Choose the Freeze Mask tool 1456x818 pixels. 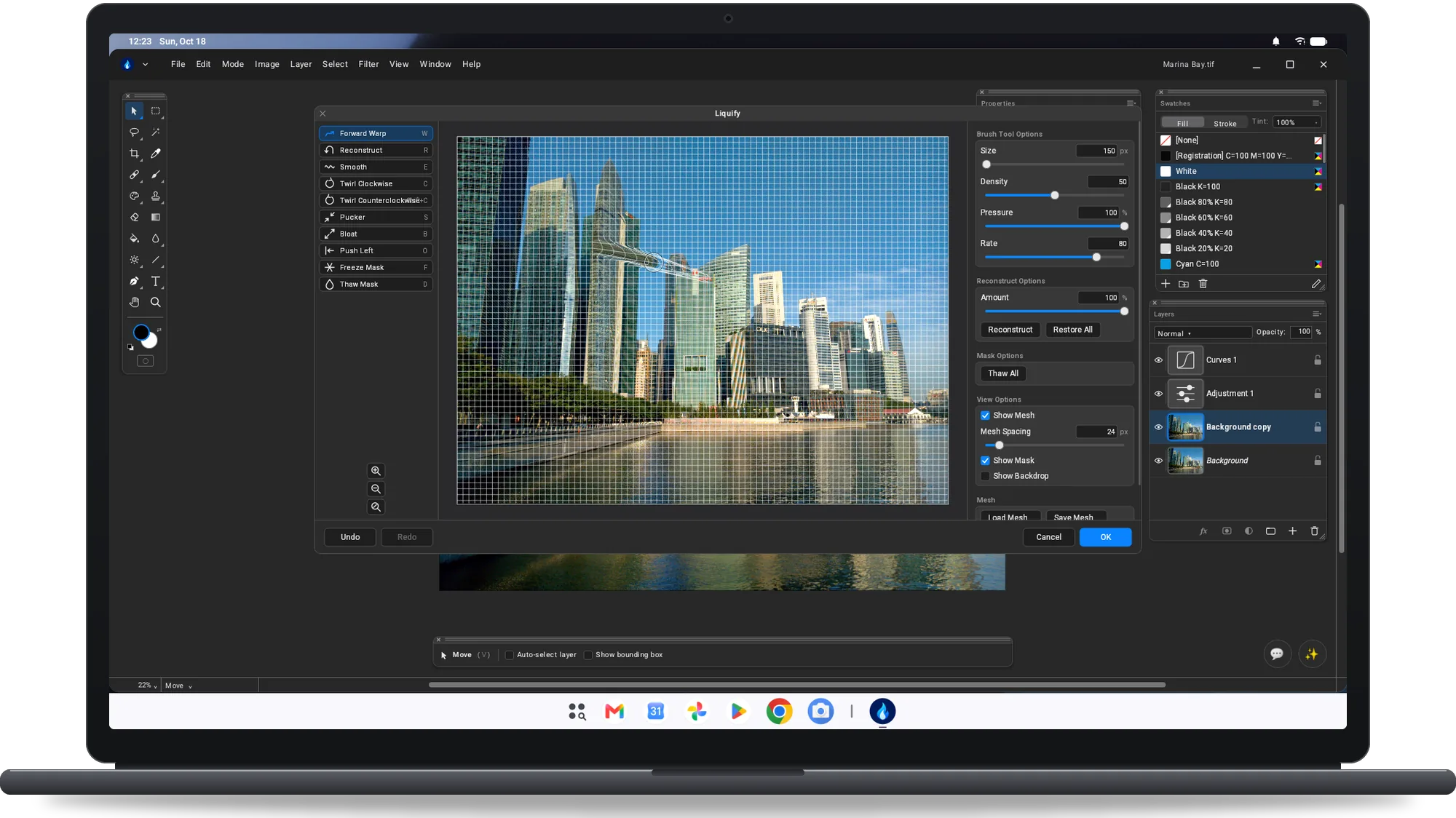[x=376, y=267]
